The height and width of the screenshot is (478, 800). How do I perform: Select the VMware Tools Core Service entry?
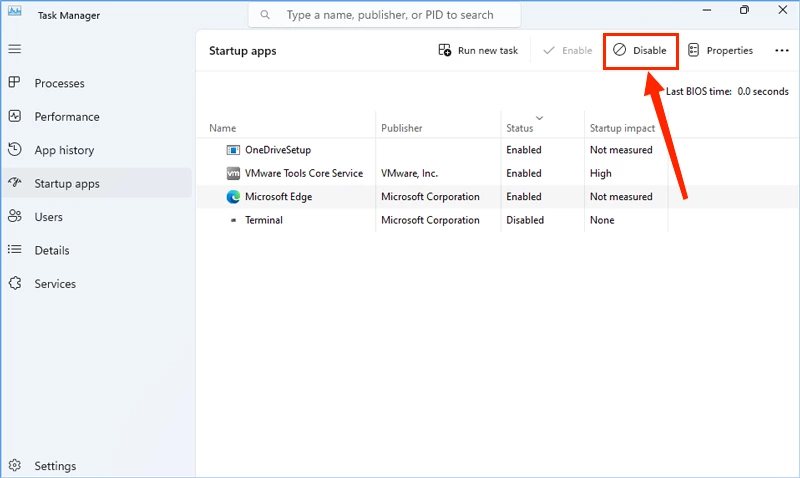pos(304,173)
